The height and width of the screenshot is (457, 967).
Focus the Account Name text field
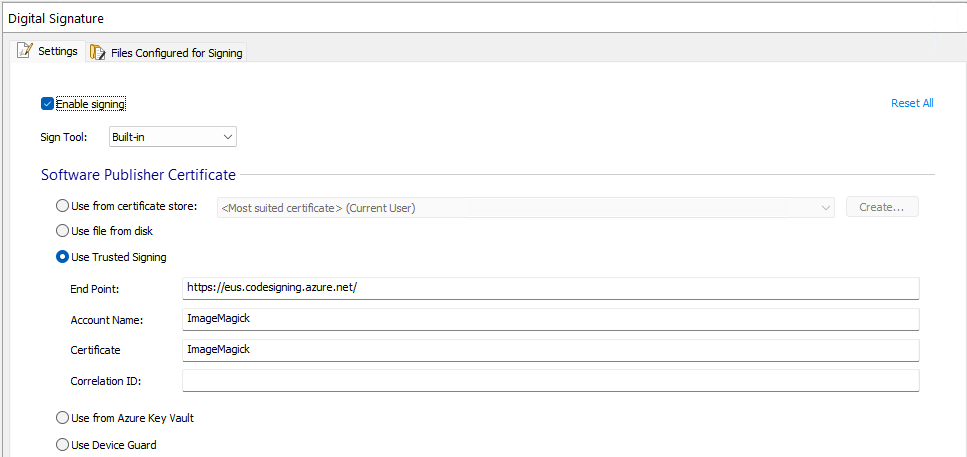tap(550, 319)
